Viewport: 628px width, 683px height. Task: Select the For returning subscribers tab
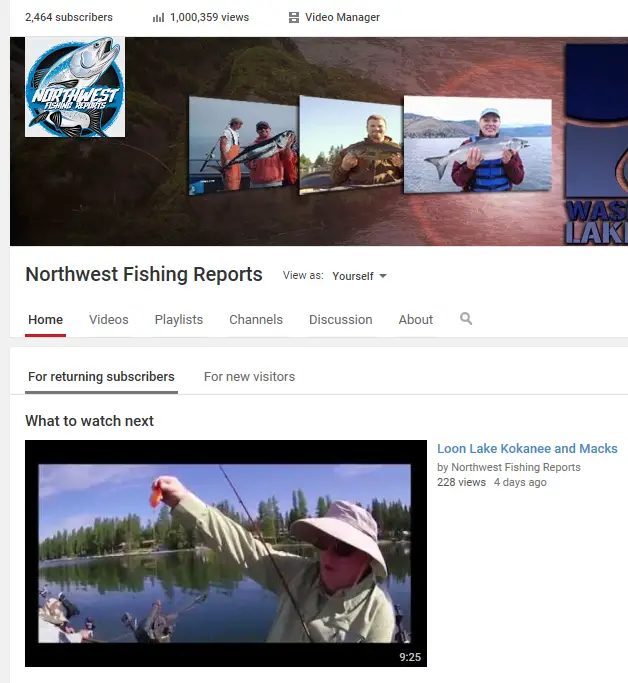click(101, 377)
